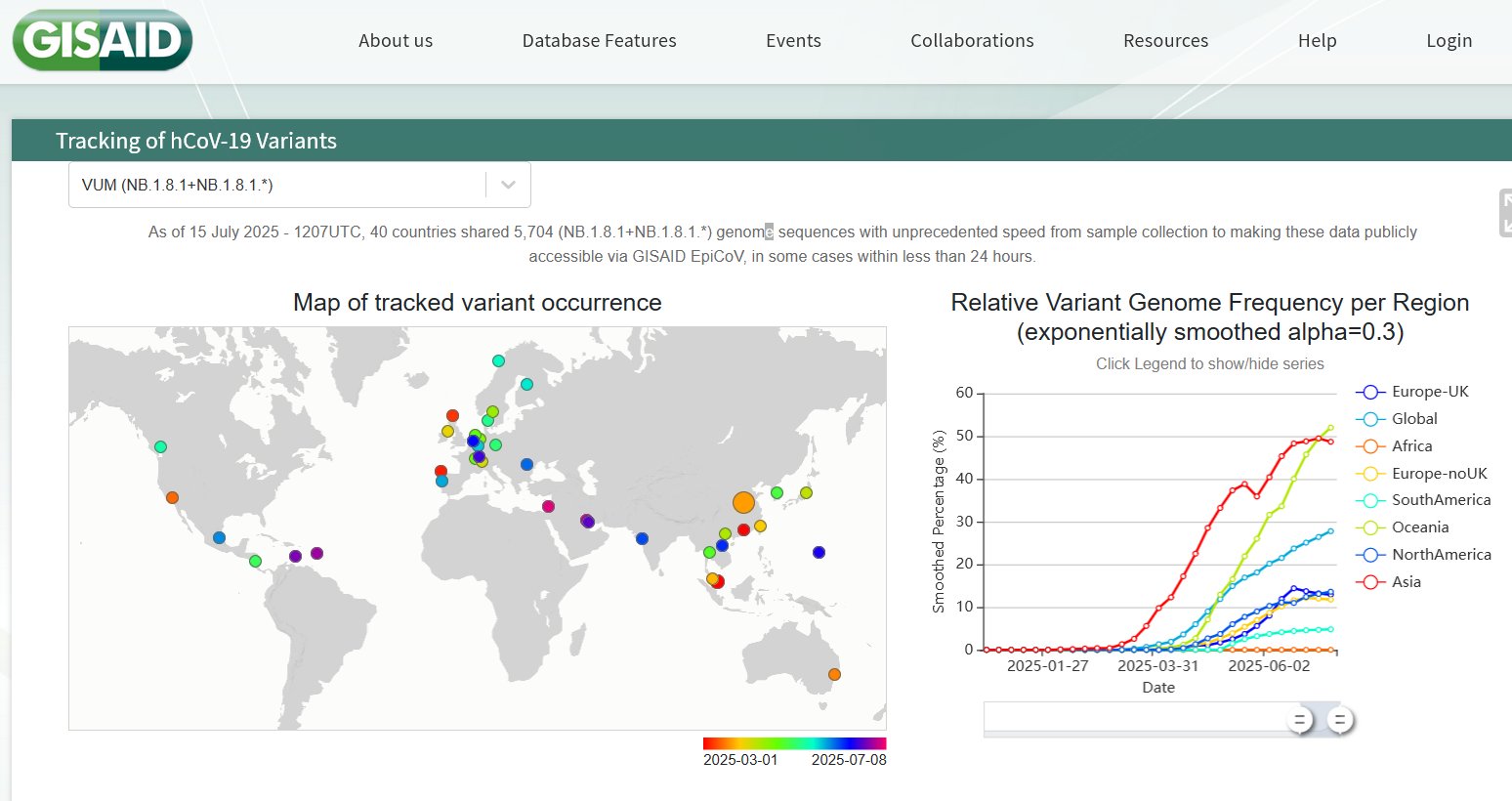Open the Database Features menu
1512x801 pixels.
pos(599,41)
